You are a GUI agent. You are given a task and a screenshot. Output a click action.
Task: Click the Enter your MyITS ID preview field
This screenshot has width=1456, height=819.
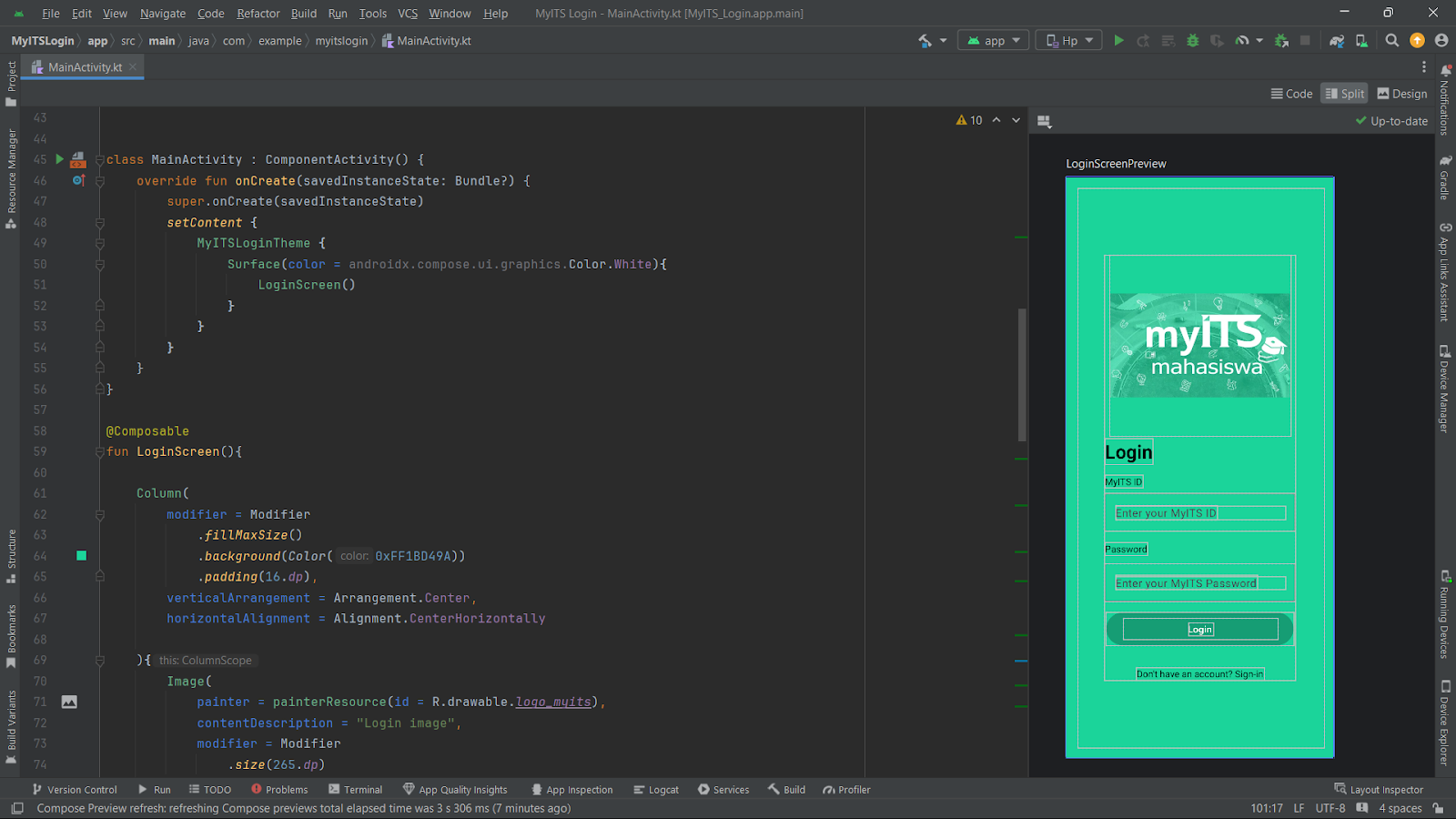click(1200, 513)
